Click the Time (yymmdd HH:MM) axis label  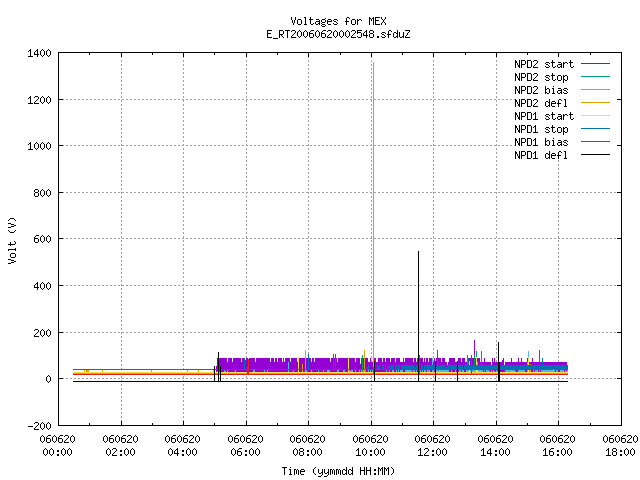pos(338,471)
